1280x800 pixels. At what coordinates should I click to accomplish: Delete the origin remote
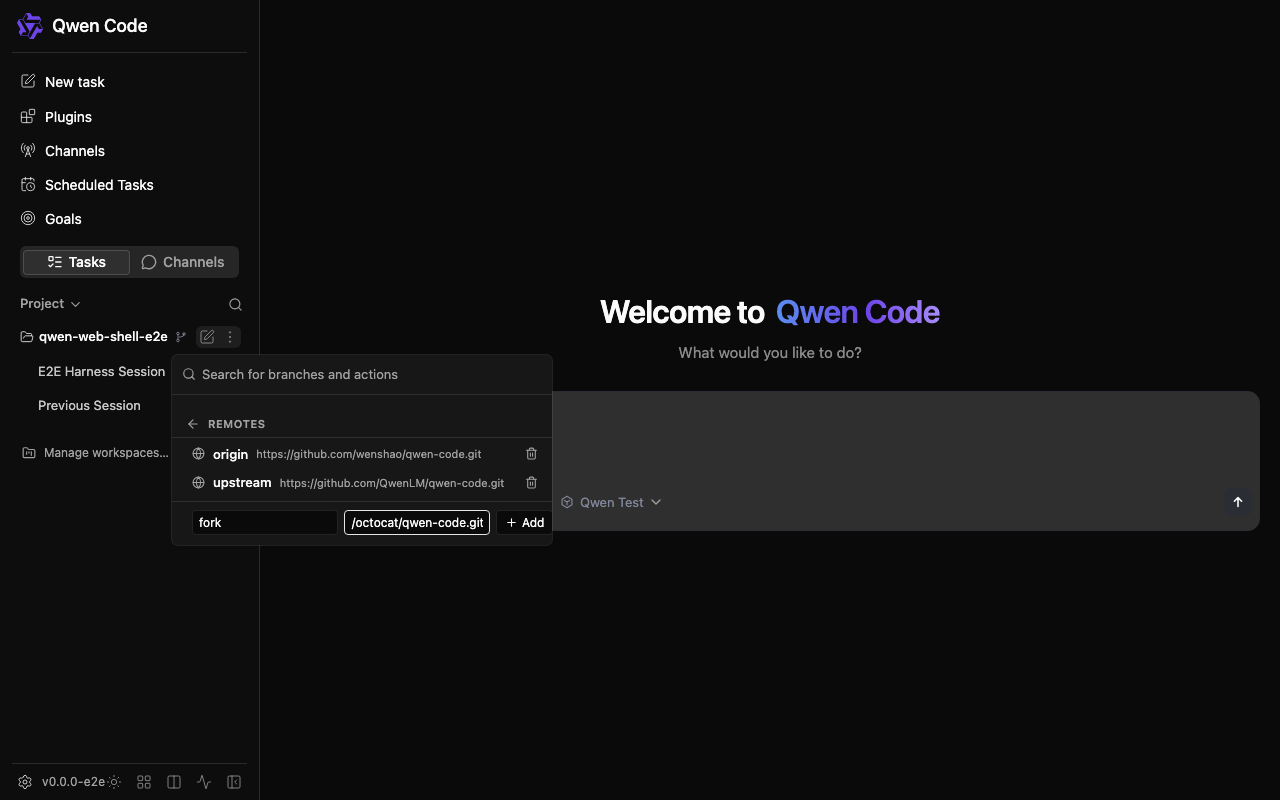(x=532, y=454)
